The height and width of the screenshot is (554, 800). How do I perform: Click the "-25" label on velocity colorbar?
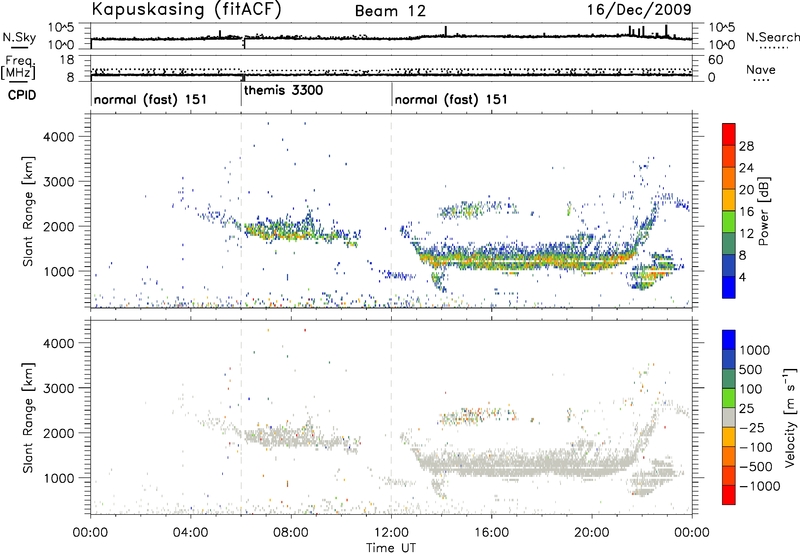point(752,428)
